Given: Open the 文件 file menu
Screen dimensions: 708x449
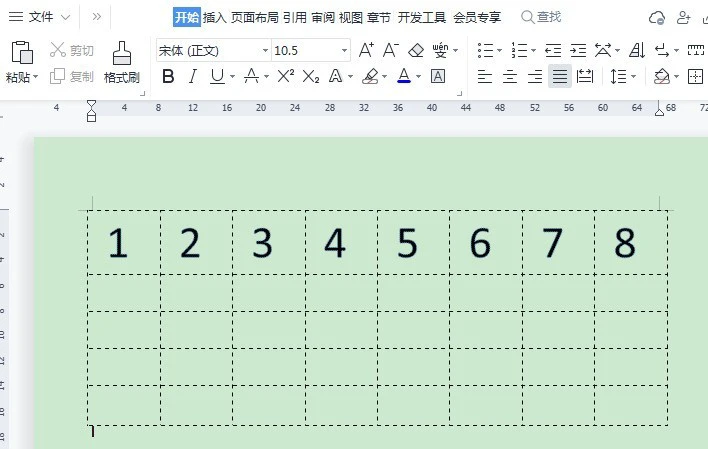Looking at the screenshot, I should coord(39,17).
